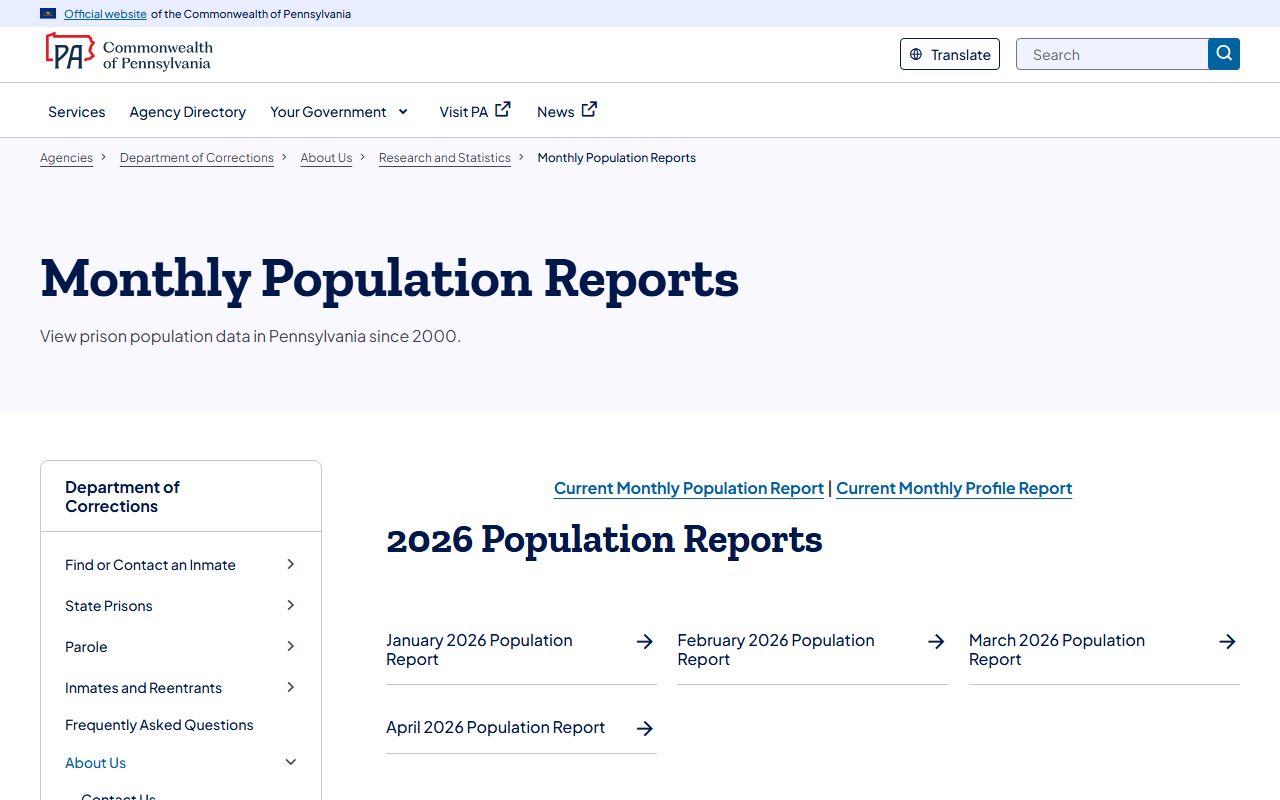The height and width of the screenshot is (800, 1280).
Task: Open the March 2026 Population Report link
Action: click(1057, 650)
